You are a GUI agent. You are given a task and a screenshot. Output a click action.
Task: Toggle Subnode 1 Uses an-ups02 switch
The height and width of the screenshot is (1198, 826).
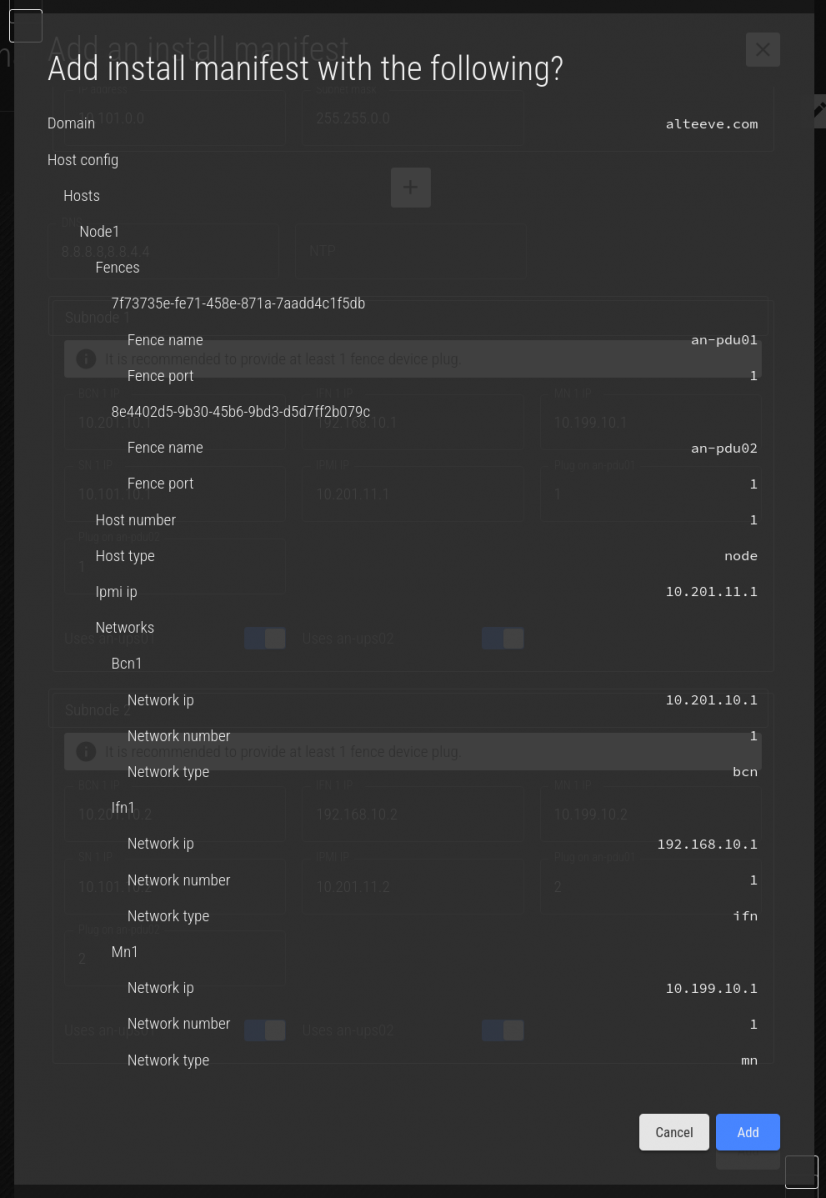[x=502, y=638]
